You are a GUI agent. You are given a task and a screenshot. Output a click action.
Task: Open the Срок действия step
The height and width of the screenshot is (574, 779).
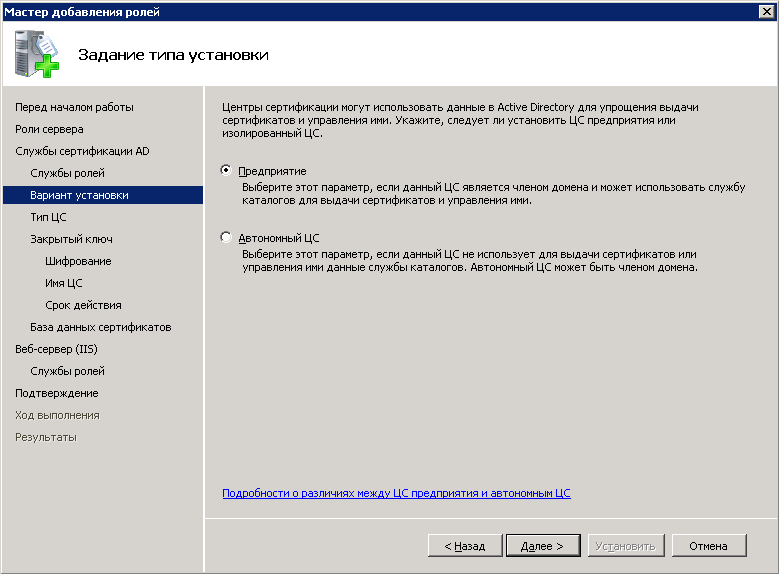83,305
